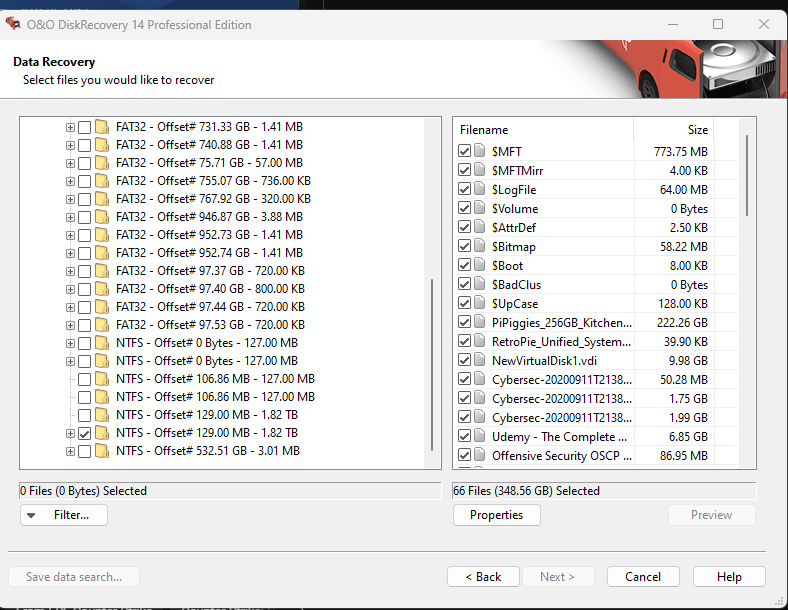This screenshot has height=610, width=788.
Task: Open the Filter dropdown button
Action: point(64,515)
